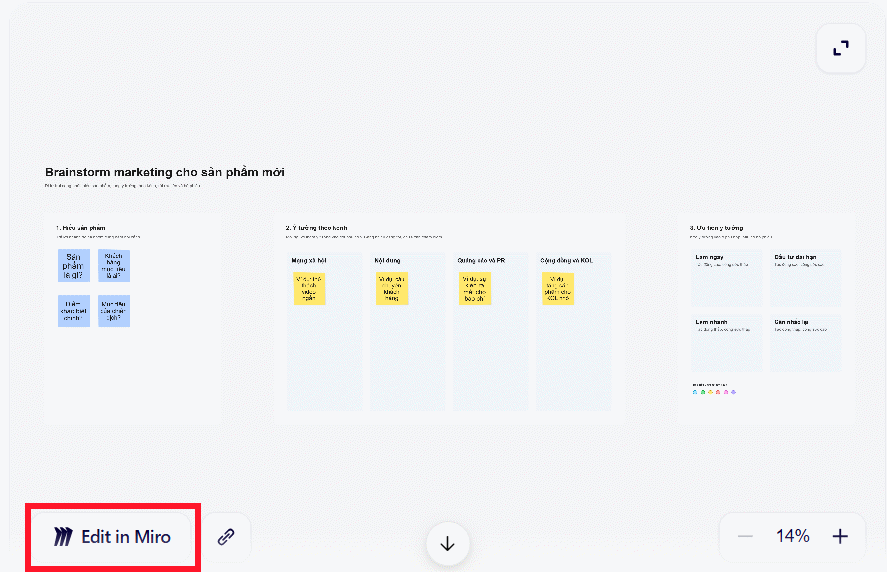Select the blue "Khách hàng mục tiêu" sticky note
Screen dimensions: 887x572
114,265
